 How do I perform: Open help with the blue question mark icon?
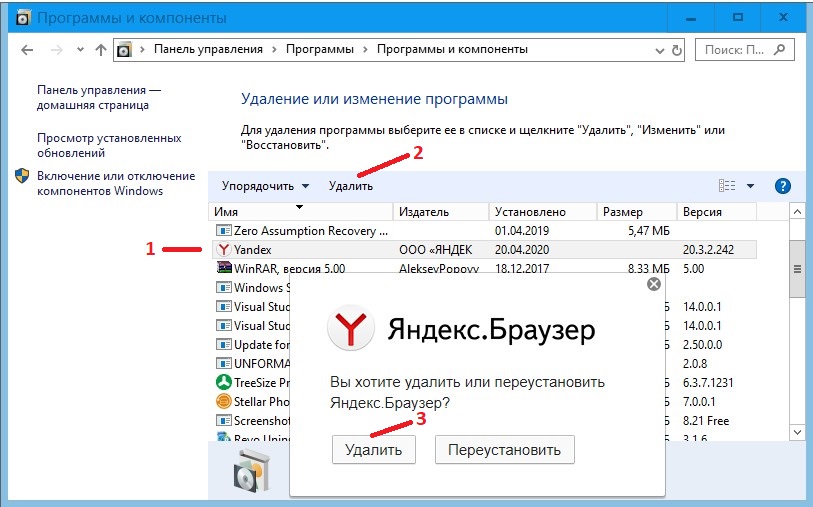click(x=783, y=186)
